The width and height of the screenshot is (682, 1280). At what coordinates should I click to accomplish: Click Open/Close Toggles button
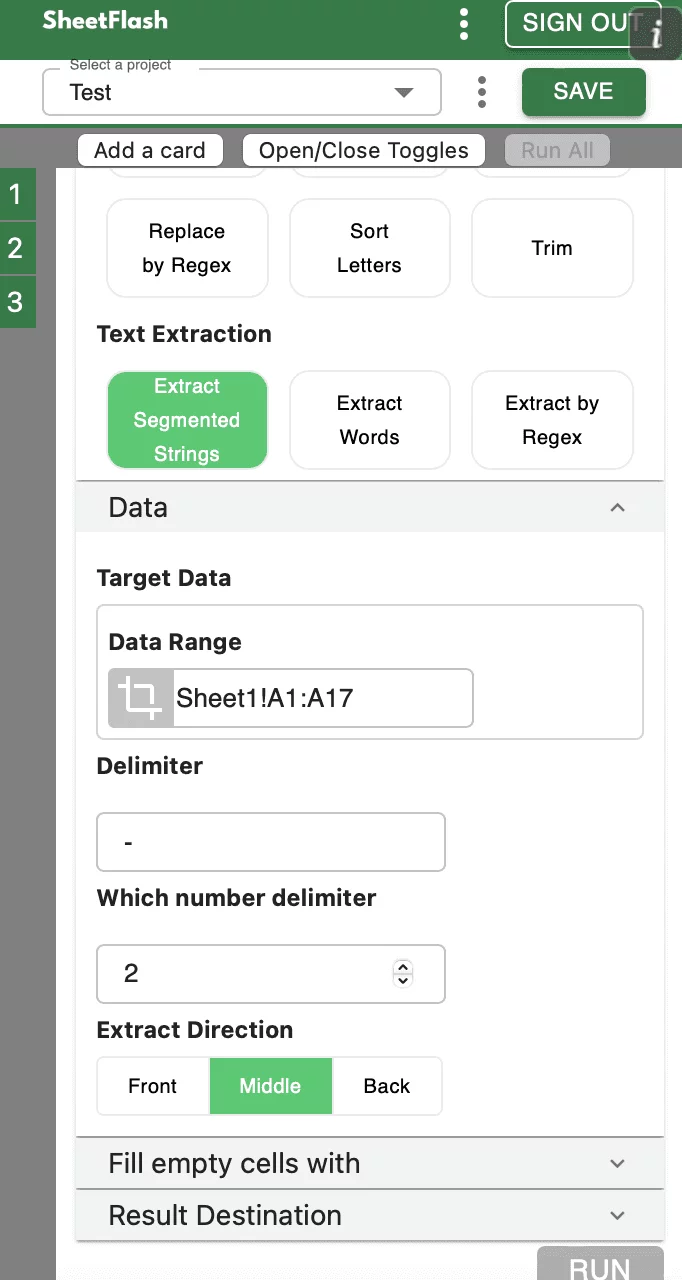click(x=363, y=151)
